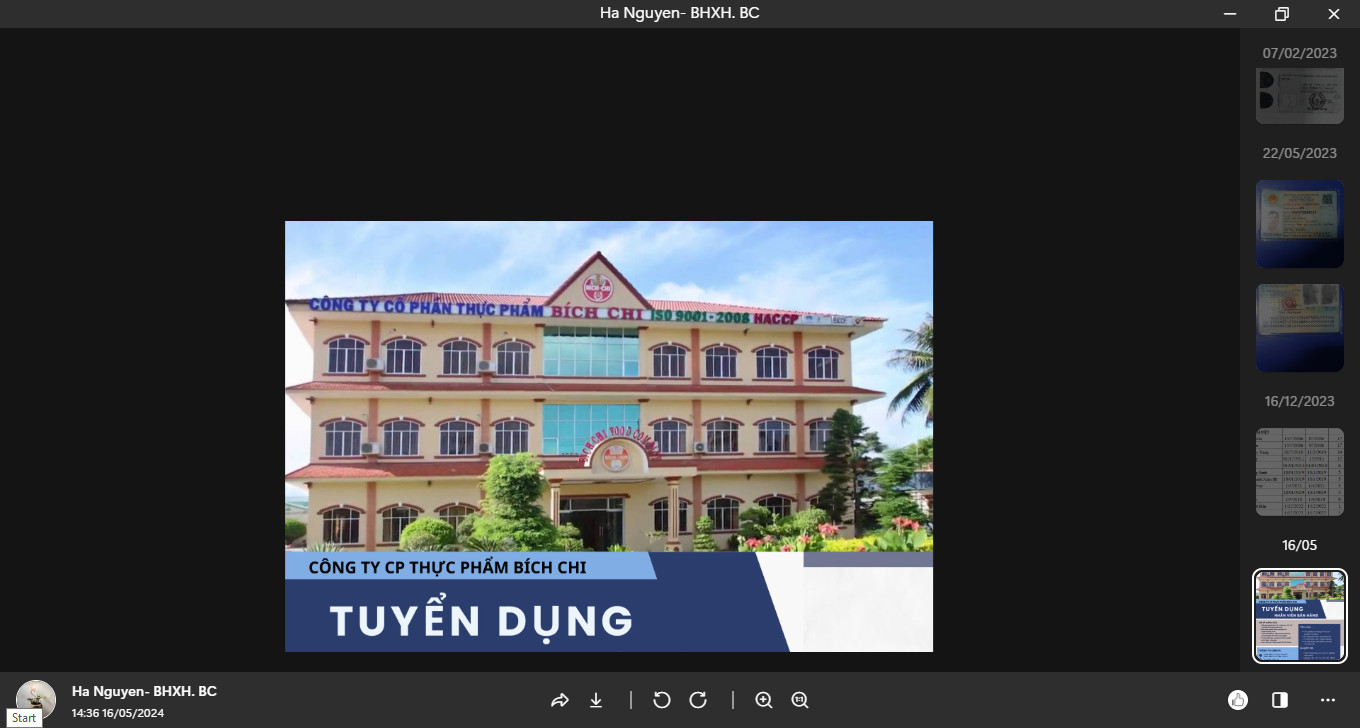Select the second ID card thumbnail under 22/05/2023
Viewport: 1360px width, 728px height.
click(1299, 327)
